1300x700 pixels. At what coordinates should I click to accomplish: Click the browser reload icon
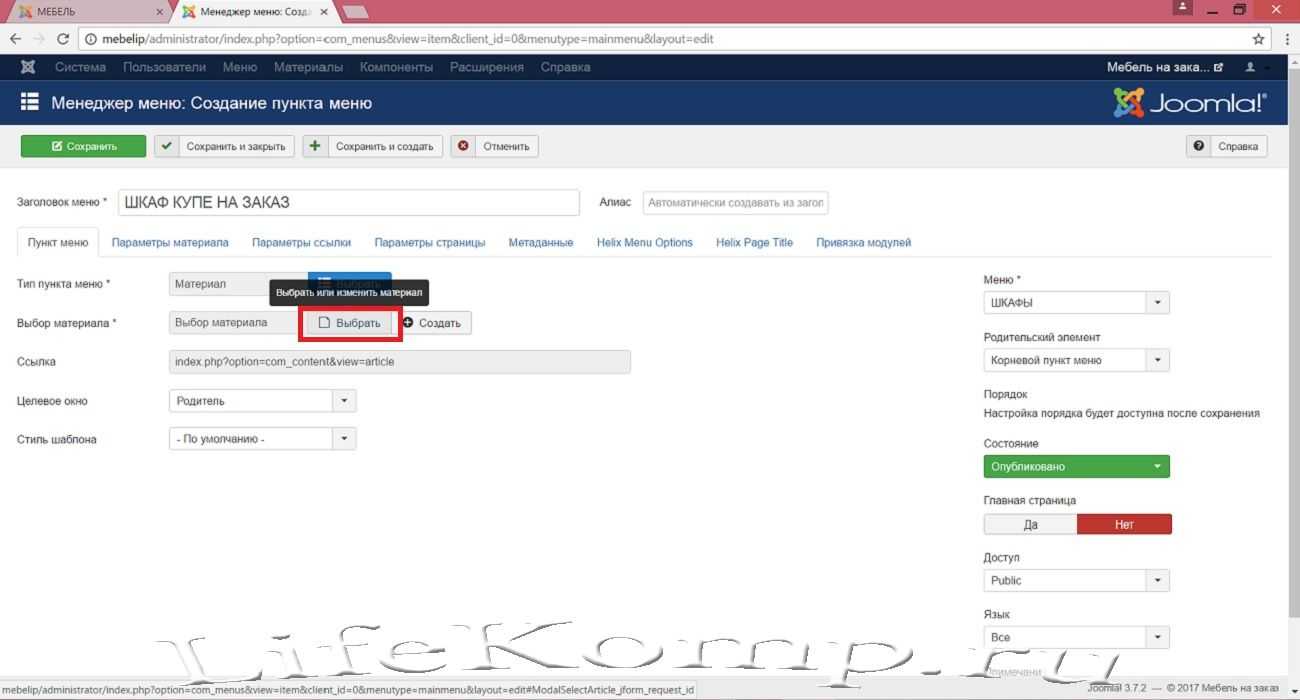63,39
